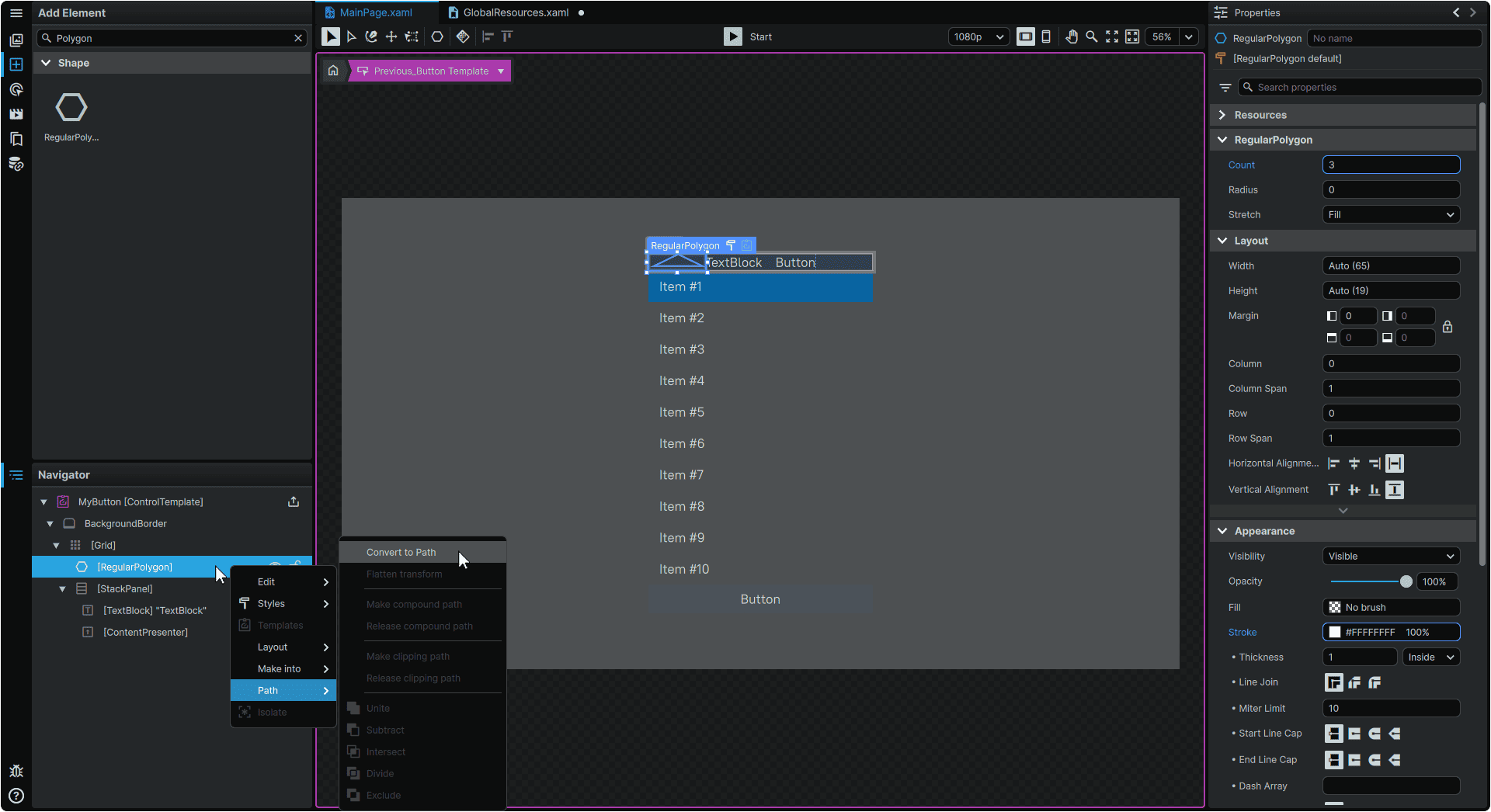Click the Count input field
Screen dimensions: 1491x812
click(1392, 165)
